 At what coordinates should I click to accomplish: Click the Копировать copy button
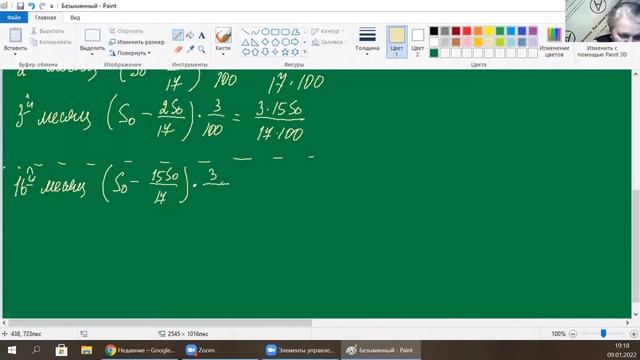(51, 42)
